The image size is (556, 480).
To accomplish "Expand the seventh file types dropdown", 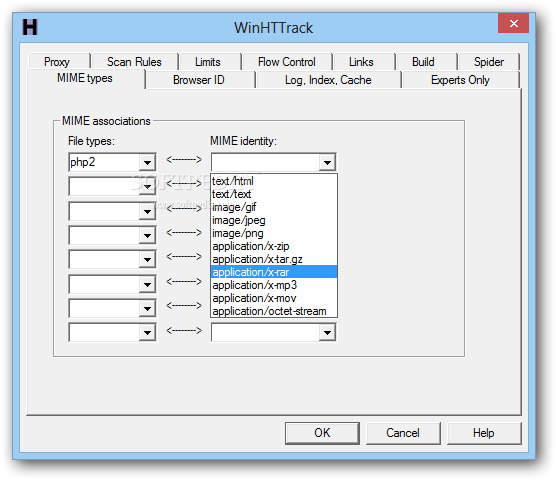I will pos(147,308).
